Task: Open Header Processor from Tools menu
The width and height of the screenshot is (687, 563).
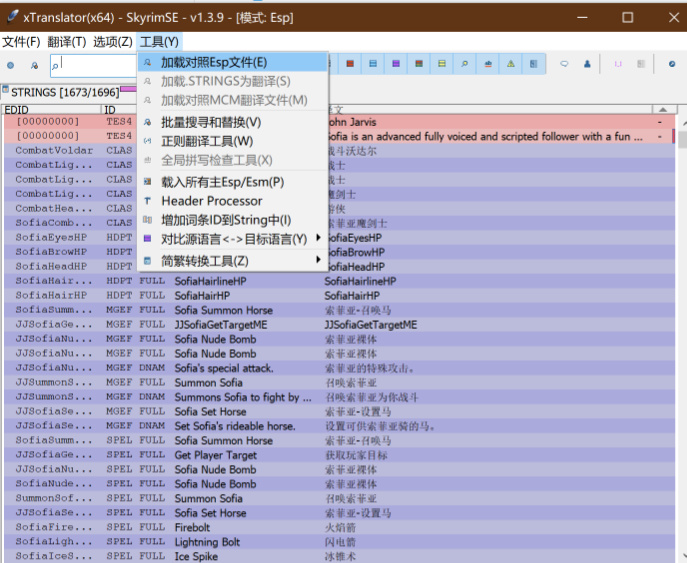Action: point(233,201)
